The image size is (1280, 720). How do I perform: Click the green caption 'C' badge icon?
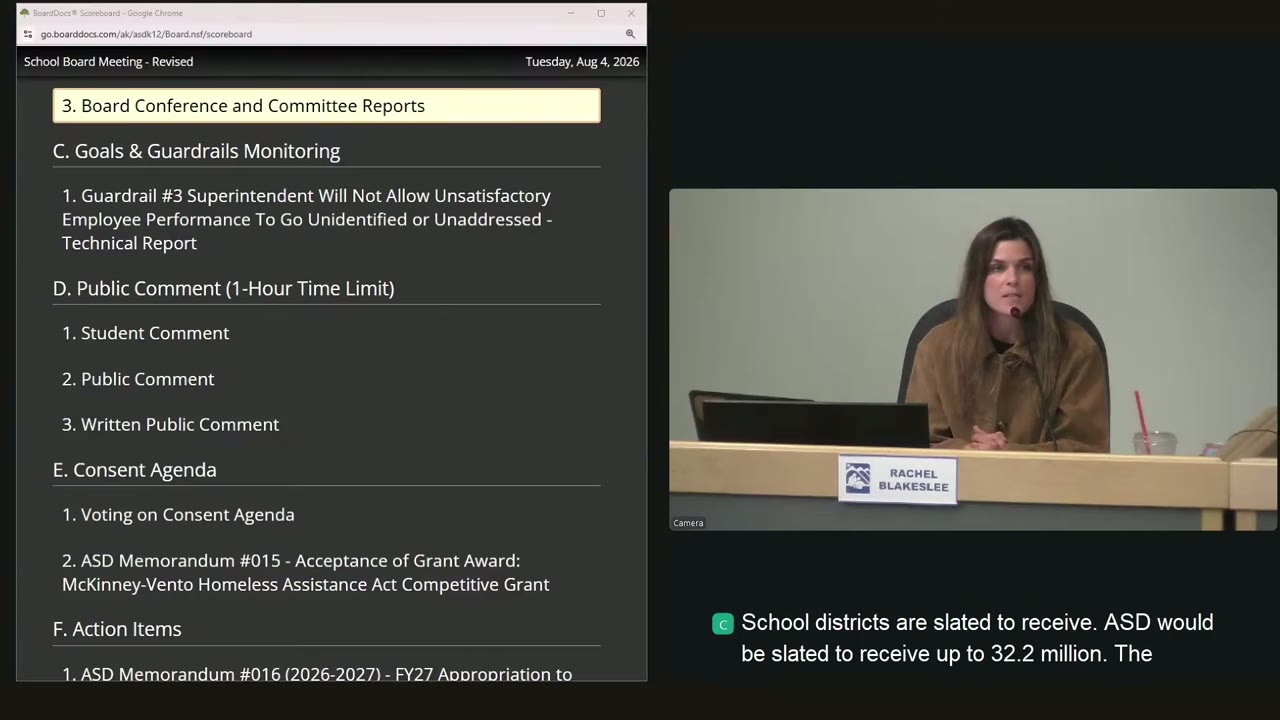click(722, 624)
